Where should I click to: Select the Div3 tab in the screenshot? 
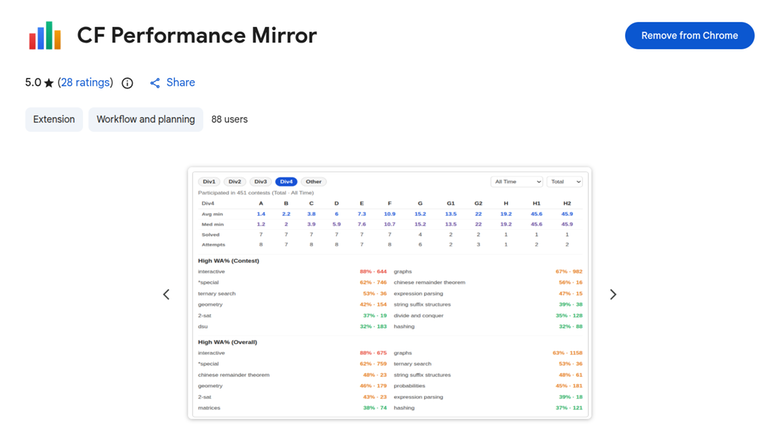click(261, 182)
